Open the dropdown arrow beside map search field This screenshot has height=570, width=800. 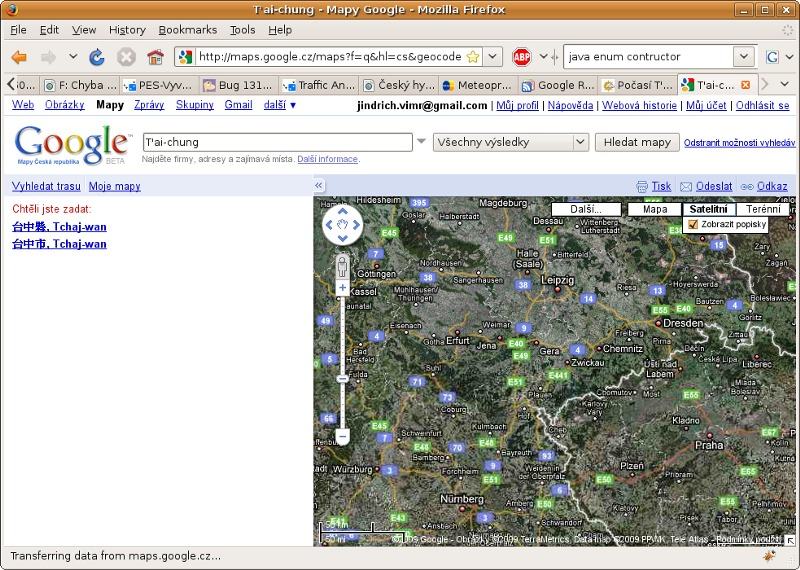click(x=421, y=141)
